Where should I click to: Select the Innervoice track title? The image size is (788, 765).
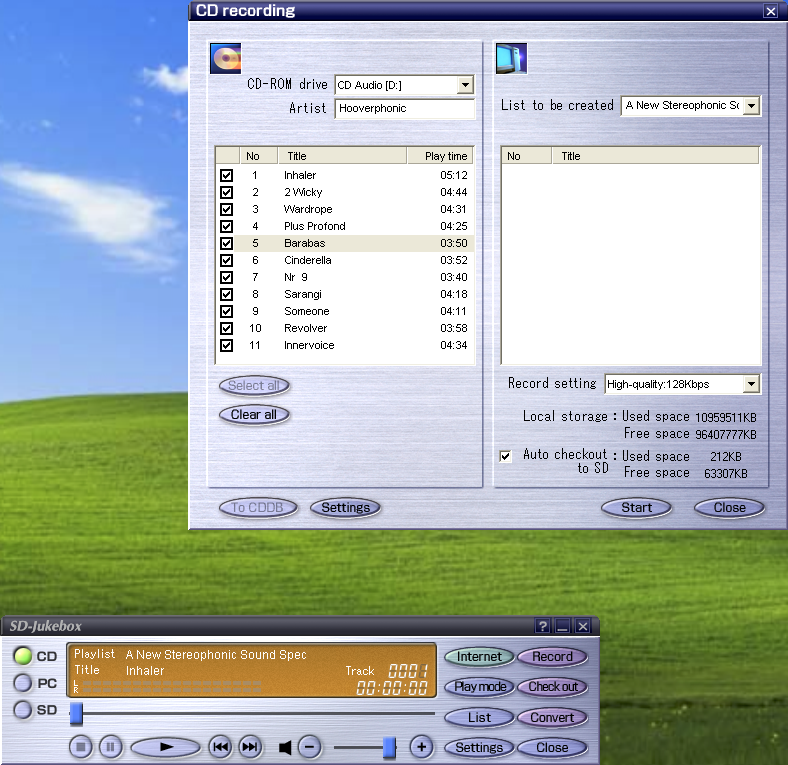[x=309, y=345]
